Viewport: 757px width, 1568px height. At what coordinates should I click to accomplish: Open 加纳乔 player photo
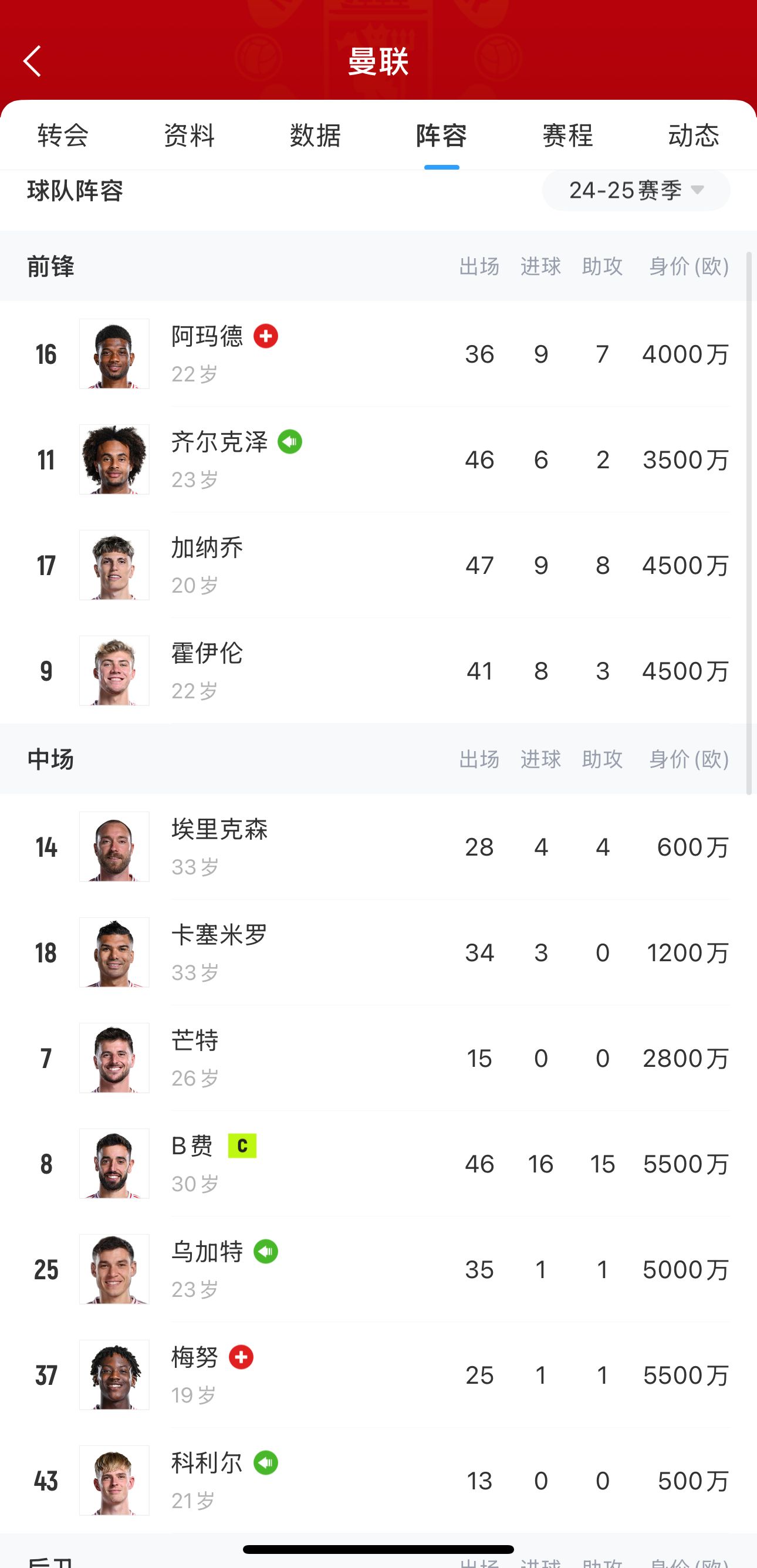tap(114, 566)
